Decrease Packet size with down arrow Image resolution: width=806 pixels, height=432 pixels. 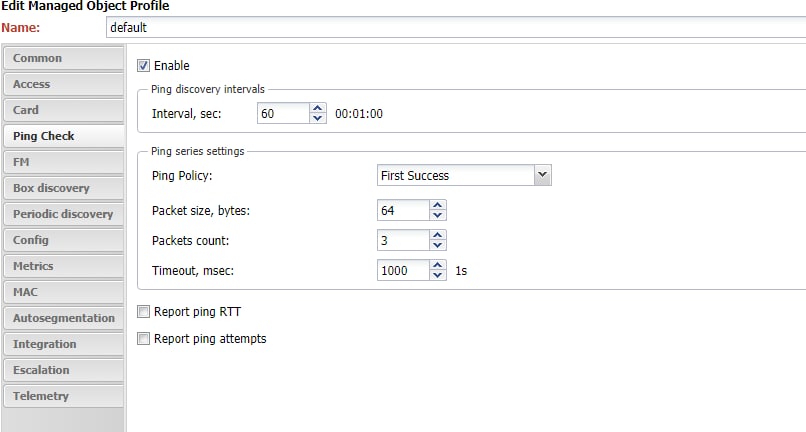coord(437,215)
